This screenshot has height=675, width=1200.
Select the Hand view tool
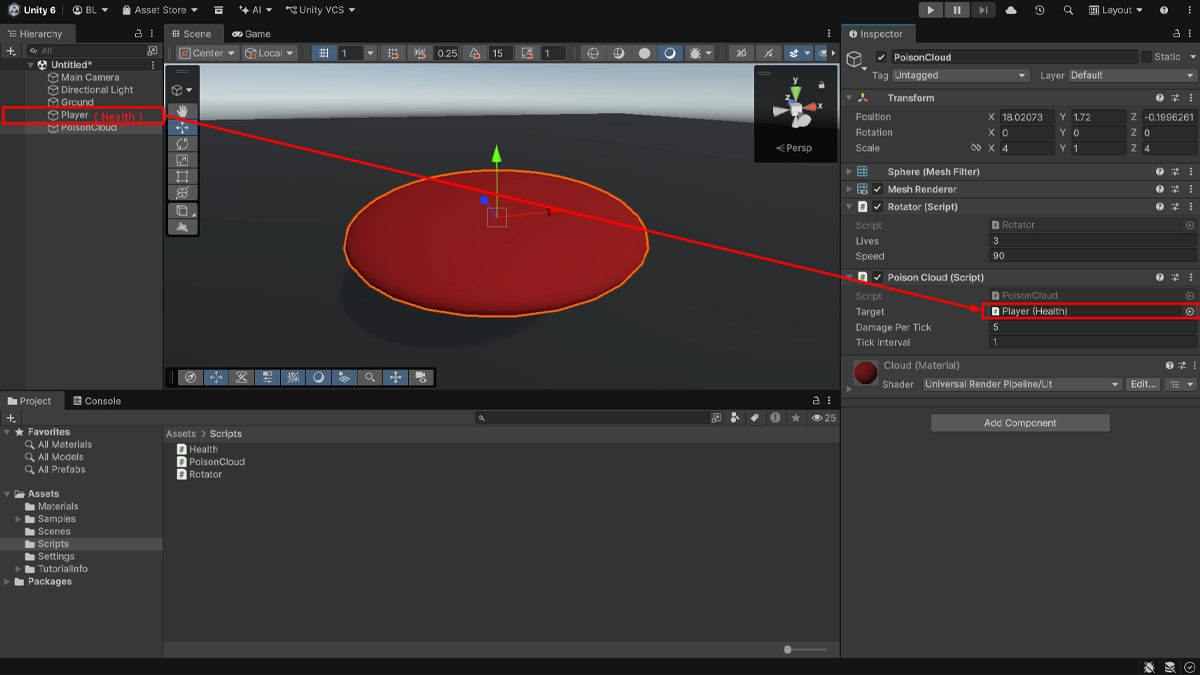pyautogui.click(x=182, y=111)
